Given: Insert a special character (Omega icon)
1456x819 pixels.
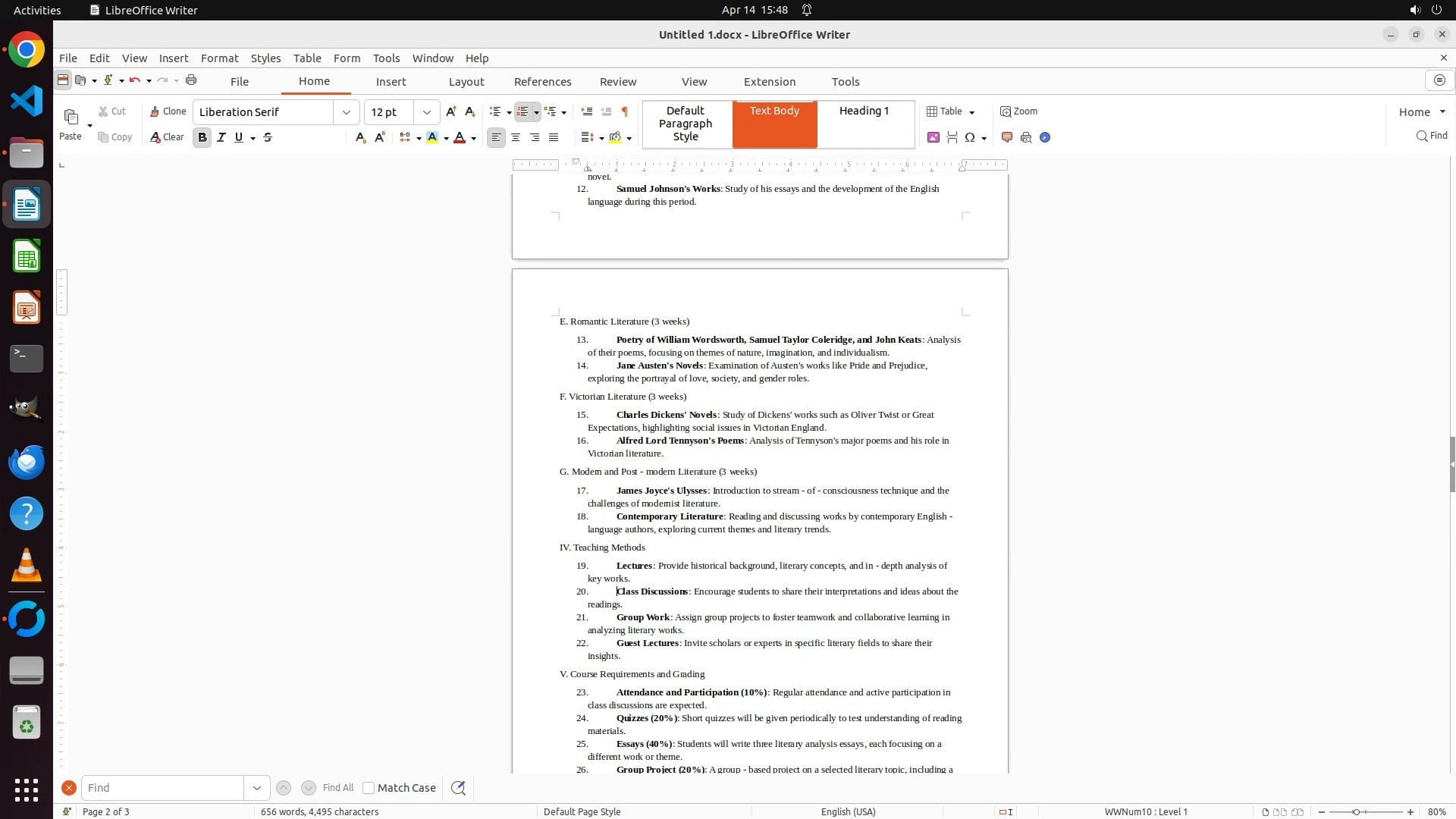Looking at the screenshot, I should (969, 137).
